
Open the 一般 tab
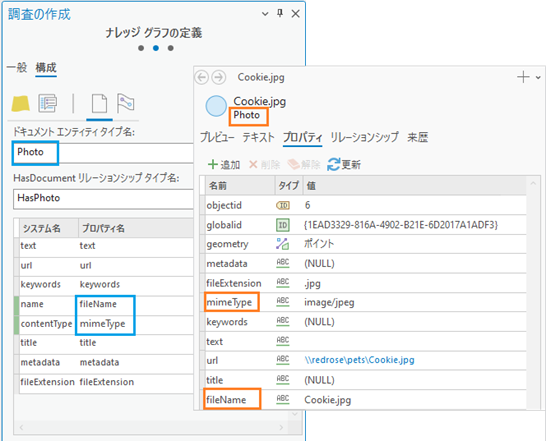pyautogui.click(x=17, y=67)
